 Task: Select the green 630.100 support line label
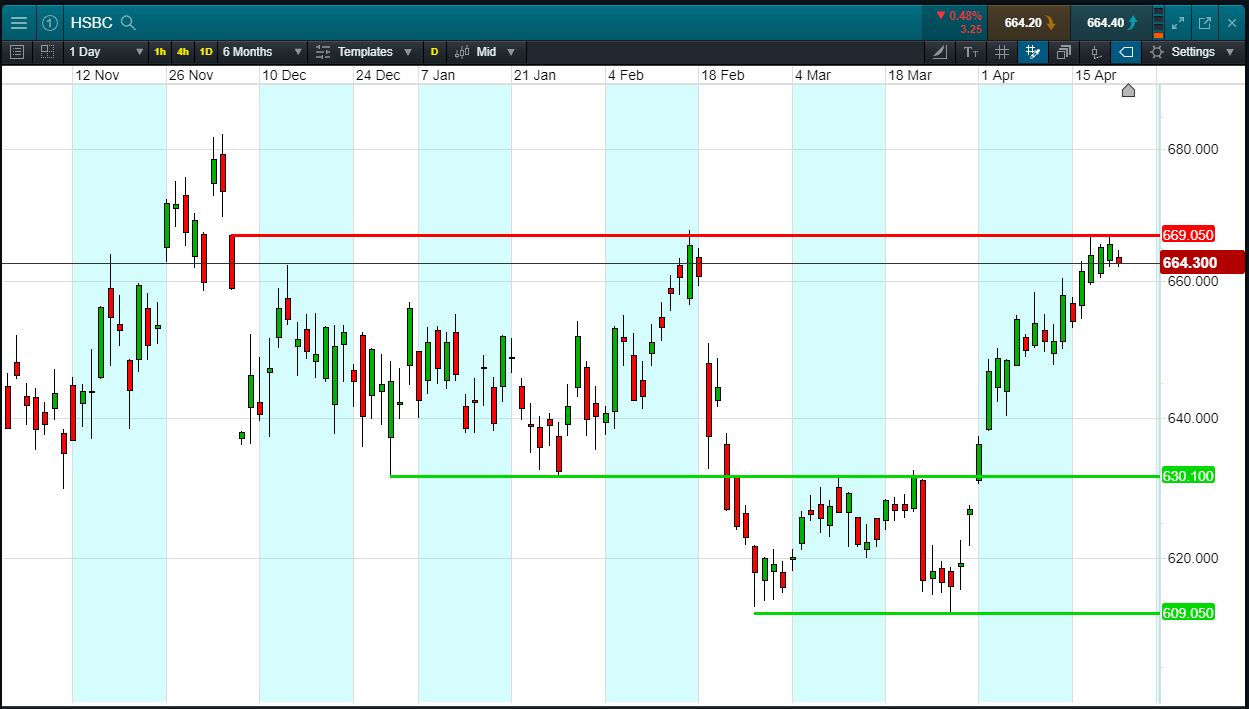(x=1188, y=476)
